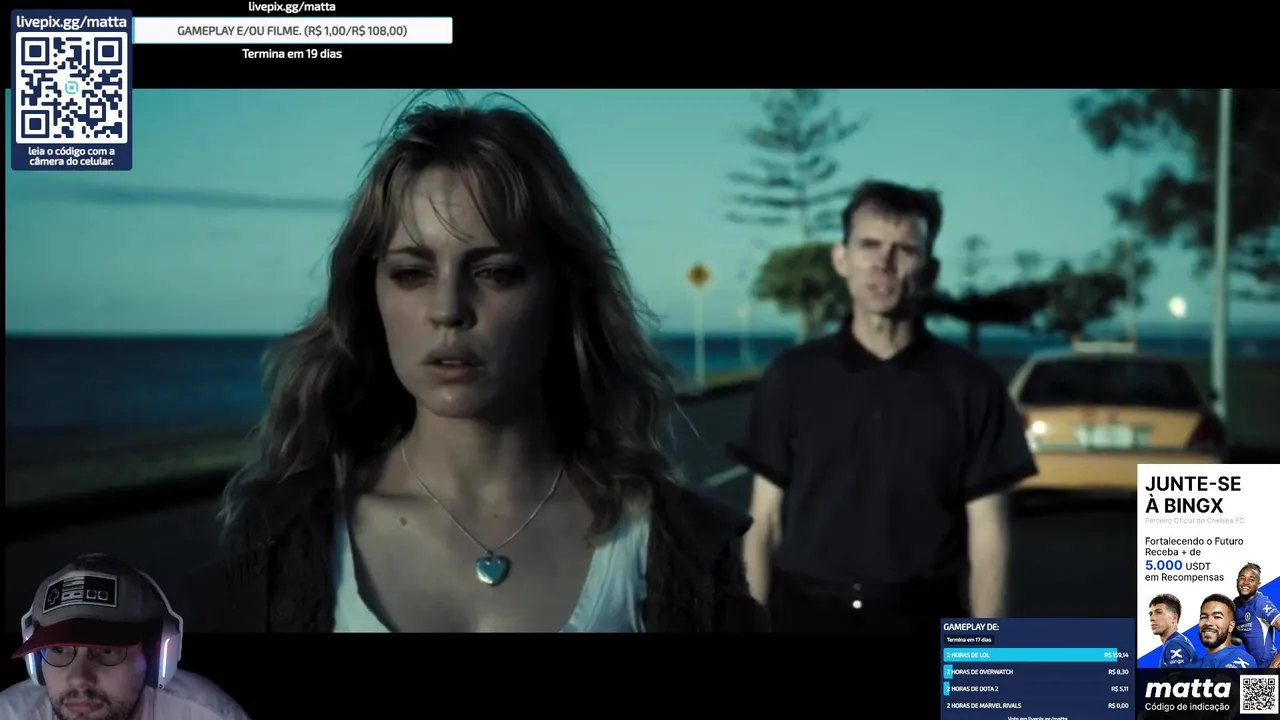Click the 'JUNTE-SE À BINGX' ad headline
1280x720 pixels.
click(x=1193, y=495)
